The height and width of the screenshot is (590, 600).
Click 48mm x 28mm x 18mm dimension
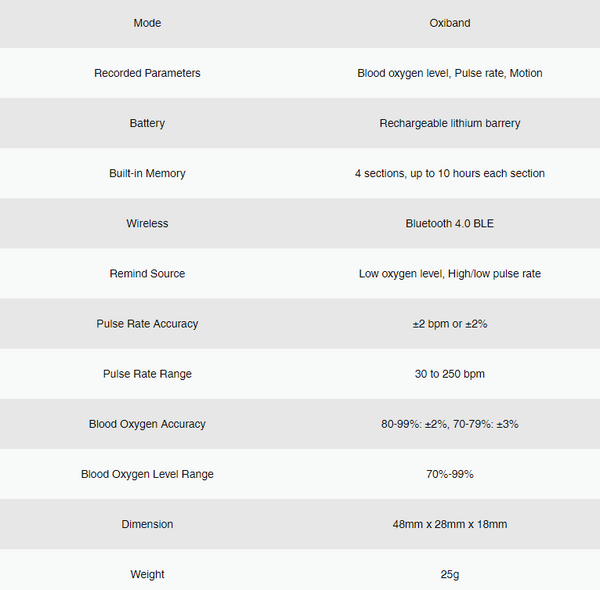pyautogui.click(x=450, y=524)
